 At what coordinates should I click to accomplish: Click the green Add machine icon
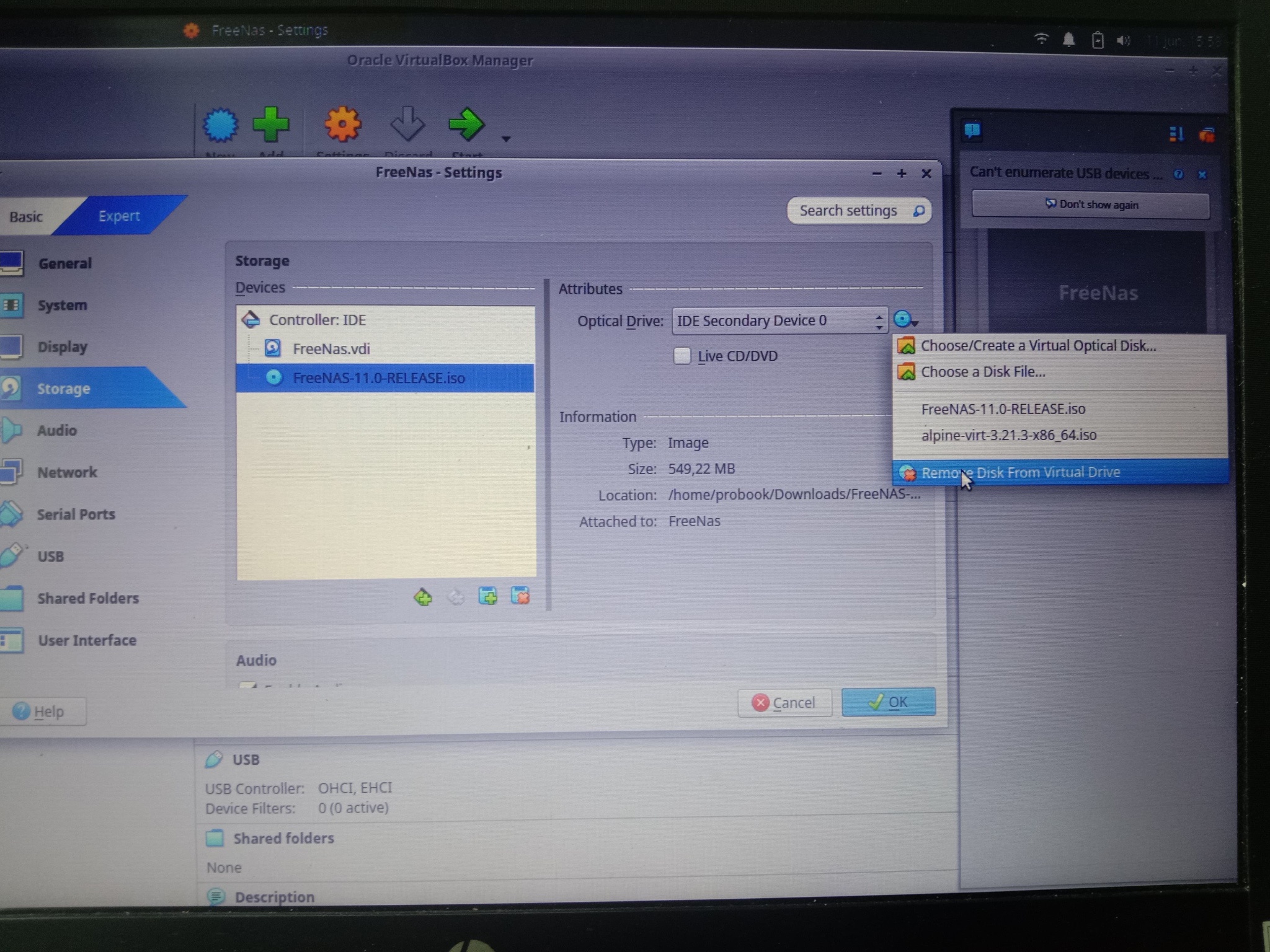(x=271, y=125)
